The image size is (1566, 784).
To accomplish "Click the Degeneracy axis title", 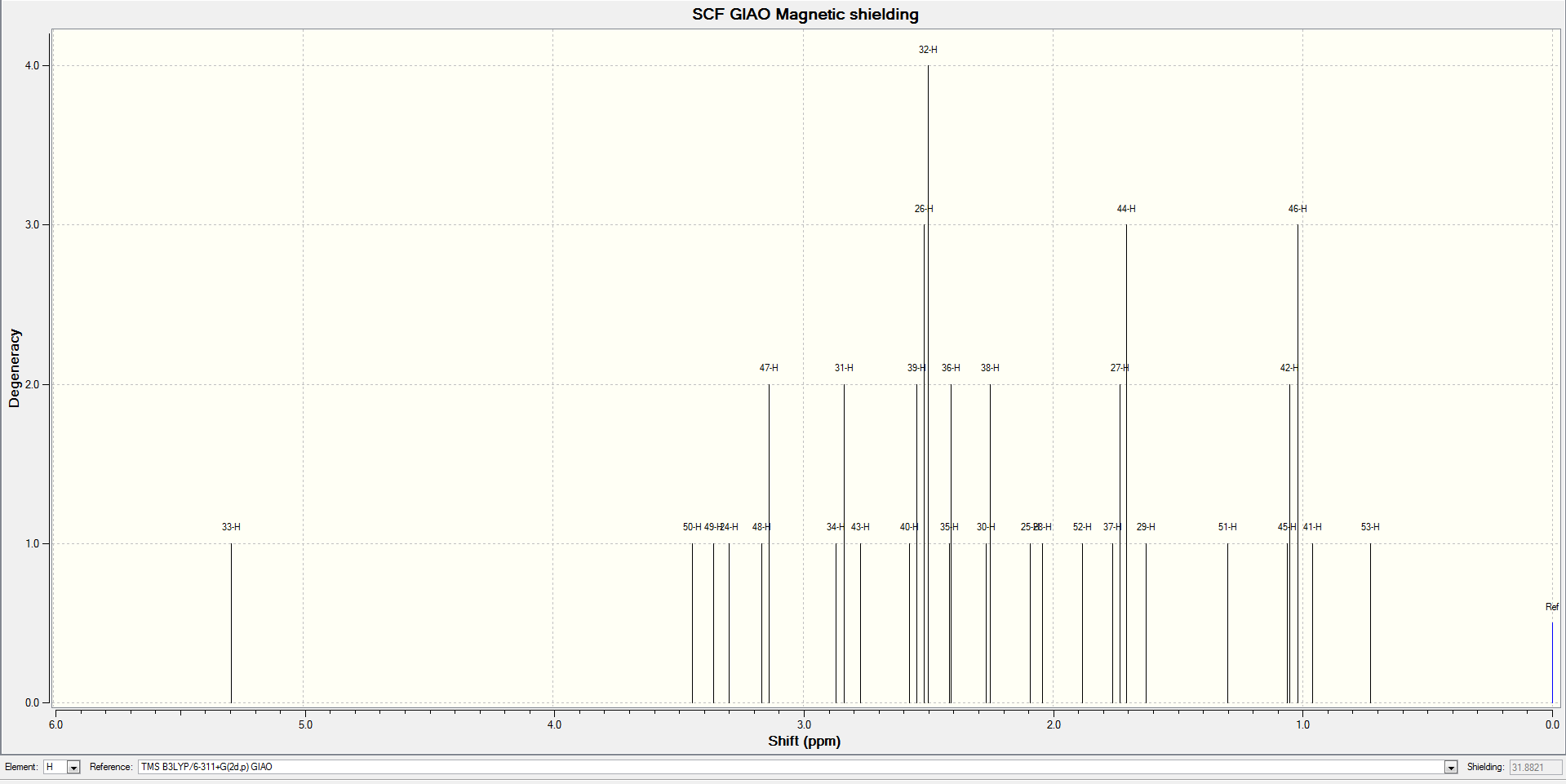I will click(14, 368).
